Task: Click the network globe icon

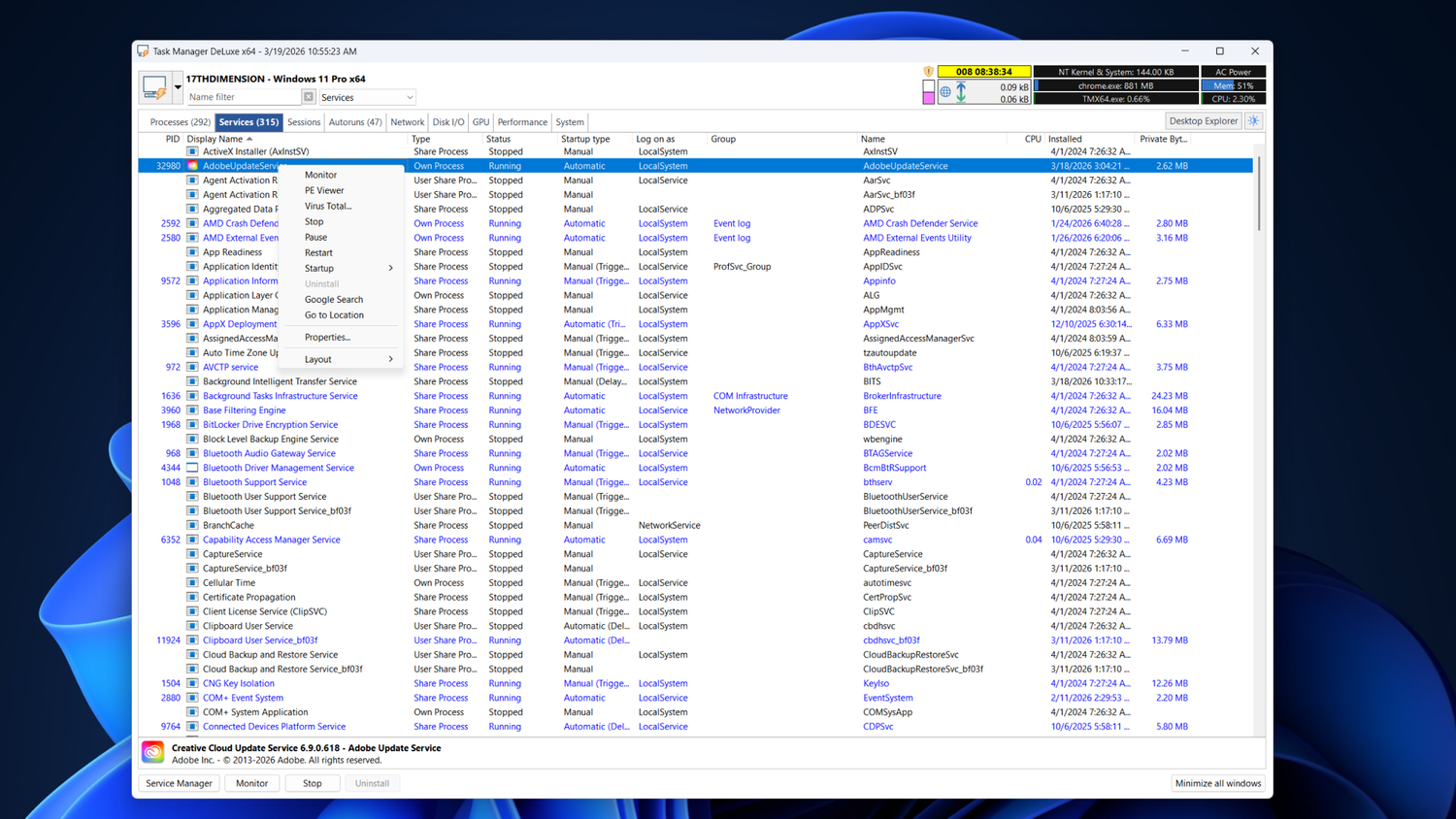Action: 944,92
